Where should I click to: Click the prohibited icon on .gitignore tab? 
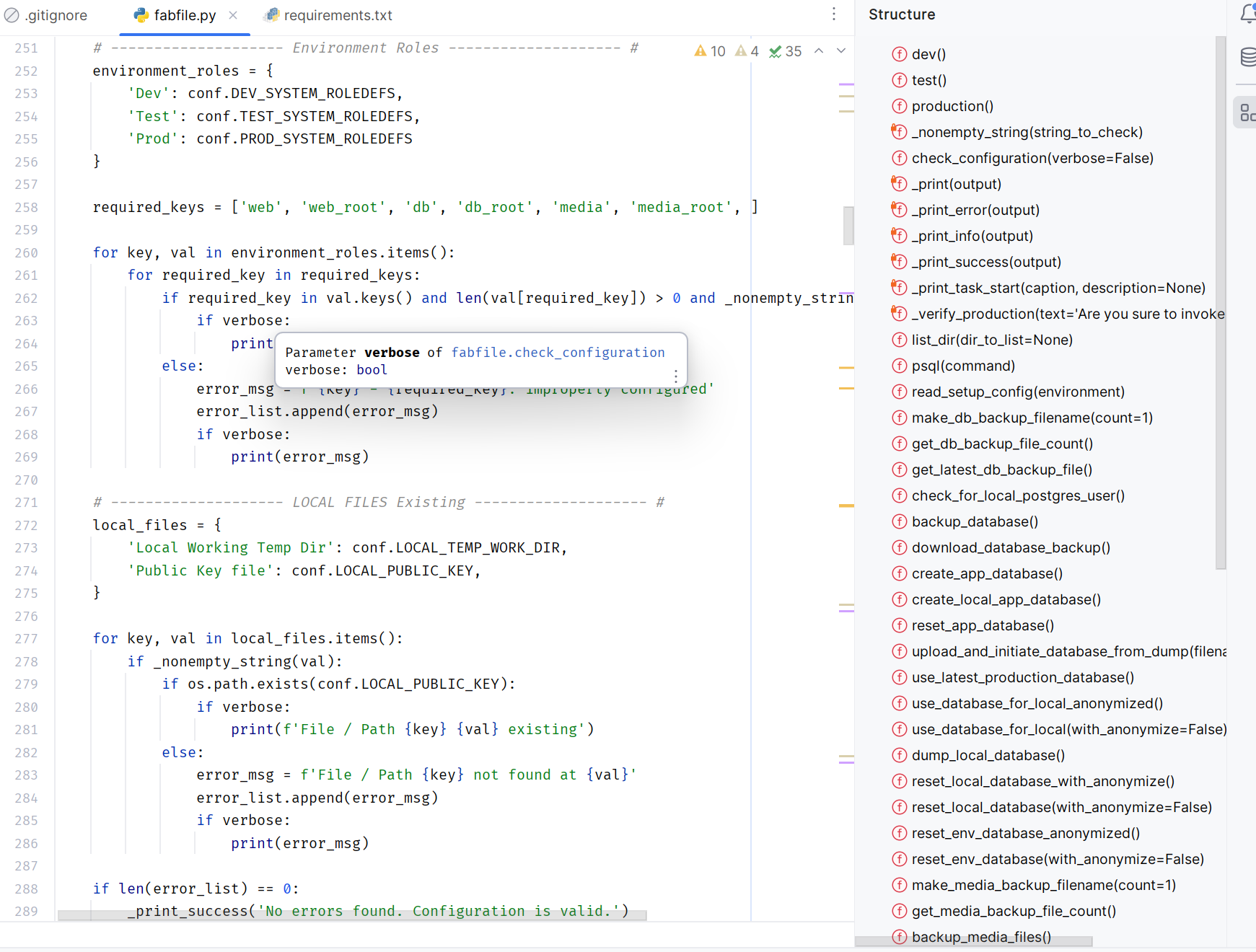(12, 14)
